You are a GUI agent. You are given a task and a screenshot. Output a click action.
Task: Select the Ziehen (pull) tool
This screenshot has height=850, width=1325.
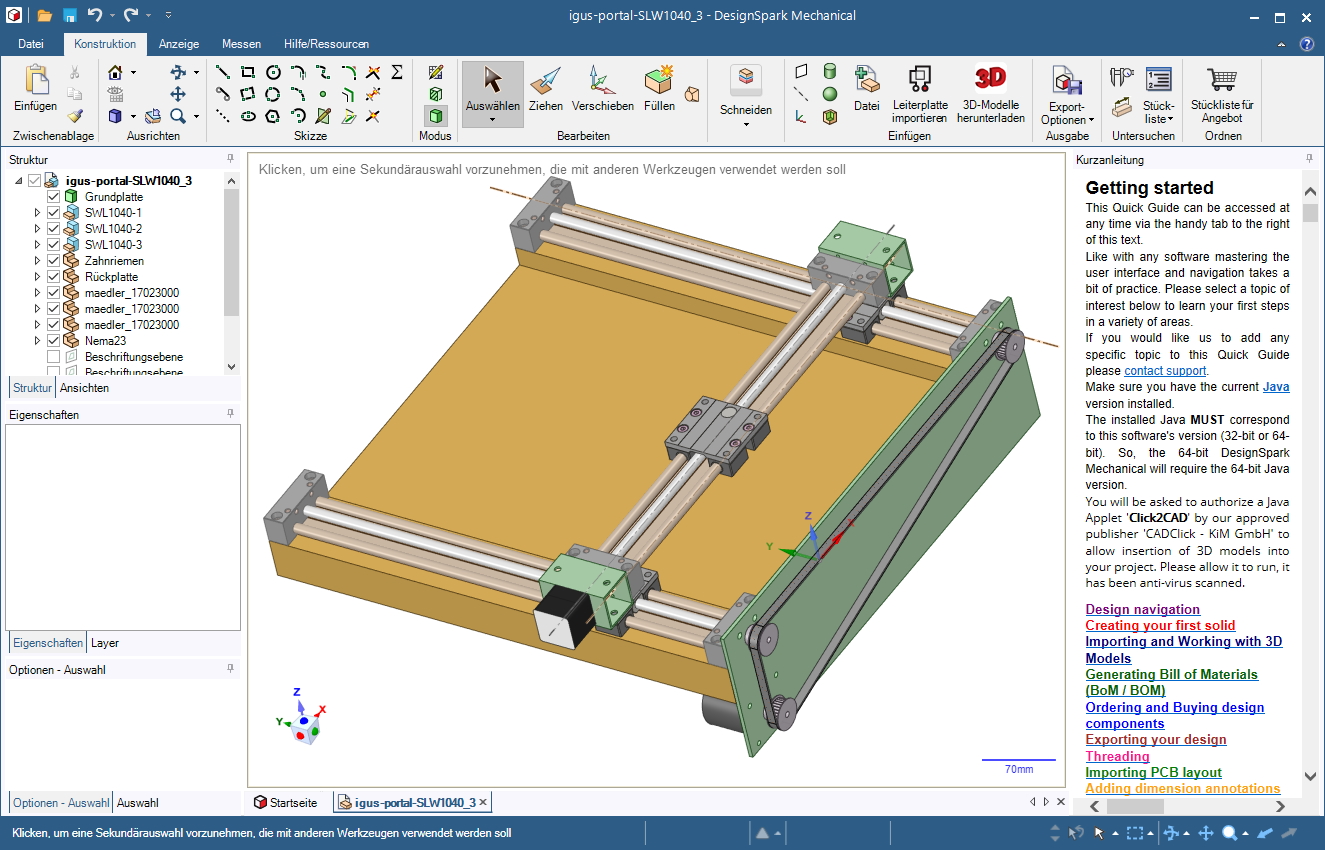point(546,88)
